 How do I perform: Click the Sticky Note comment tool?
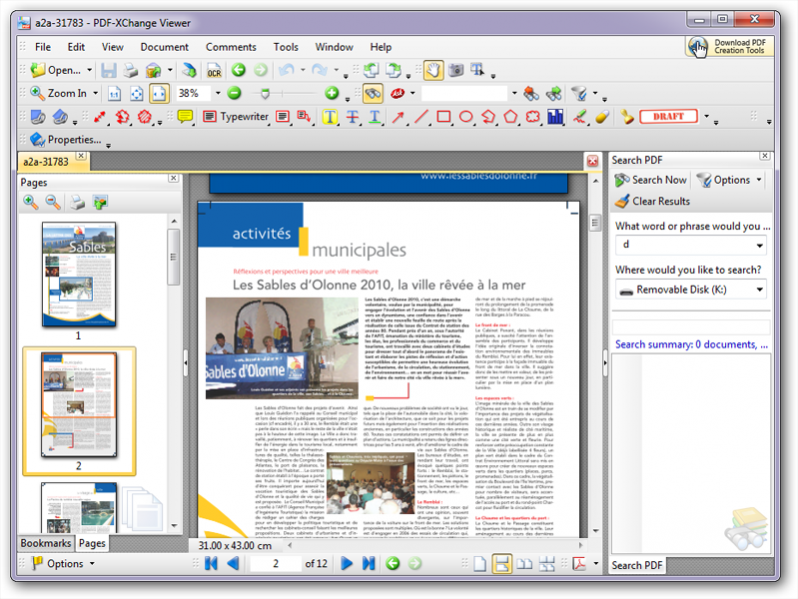(x=185, y=117)
